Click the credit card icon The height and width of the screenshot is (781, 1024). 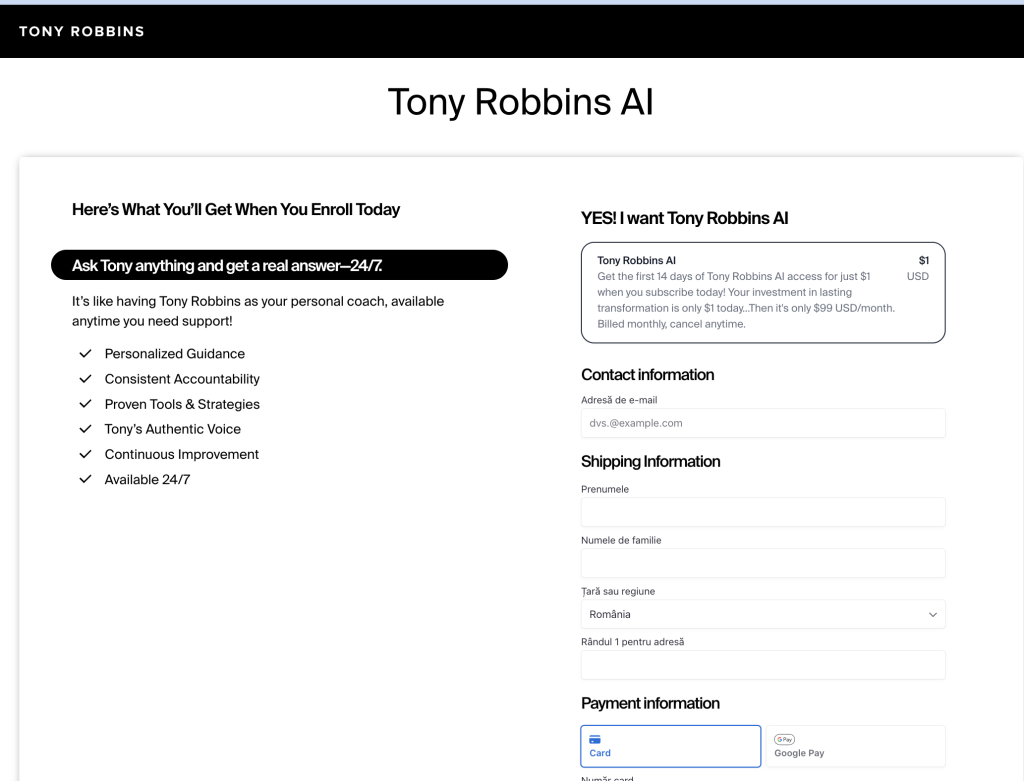coord(595,739)
